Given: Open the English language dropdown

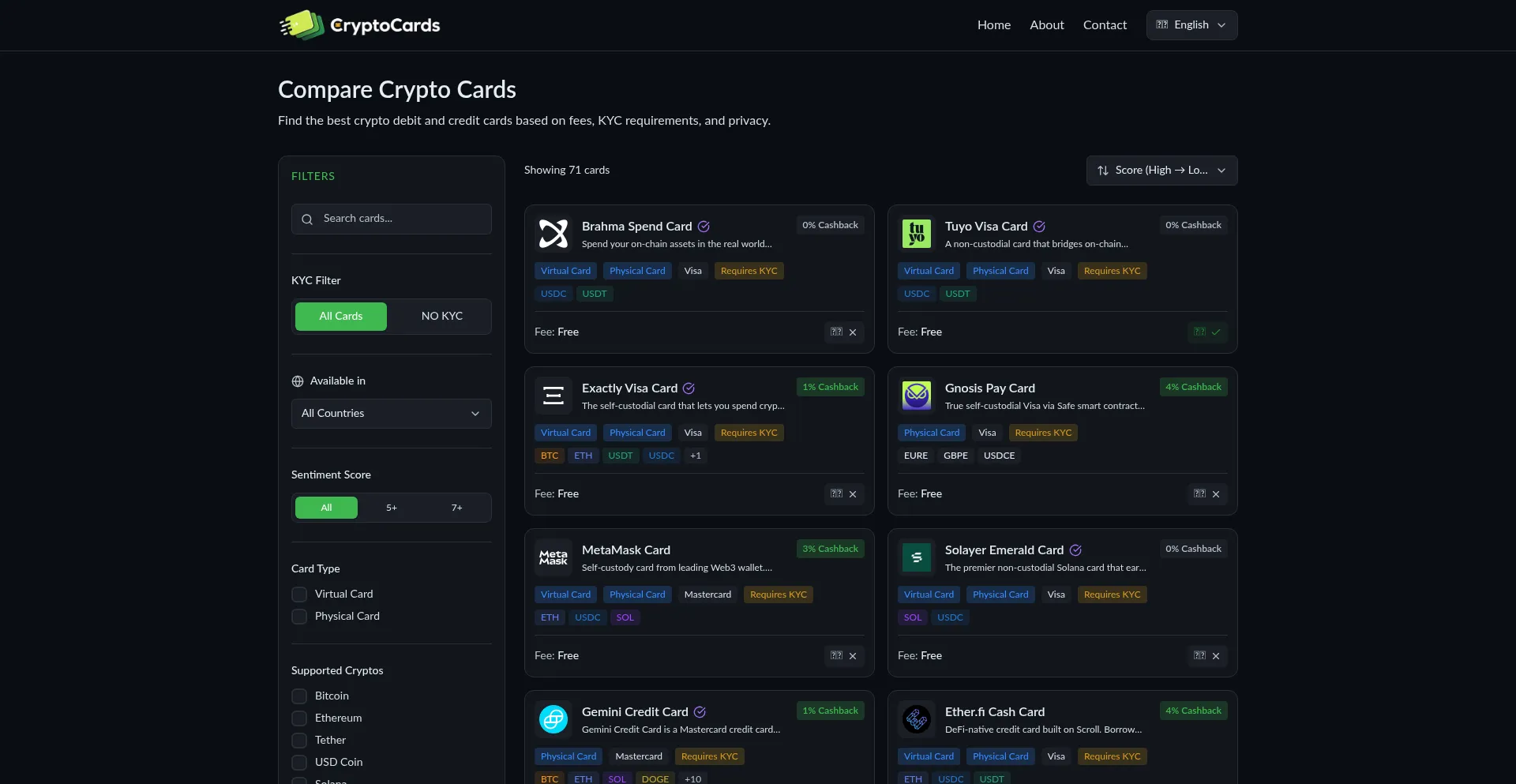Looking at the screenshot, I should (x=1191, y=25).
